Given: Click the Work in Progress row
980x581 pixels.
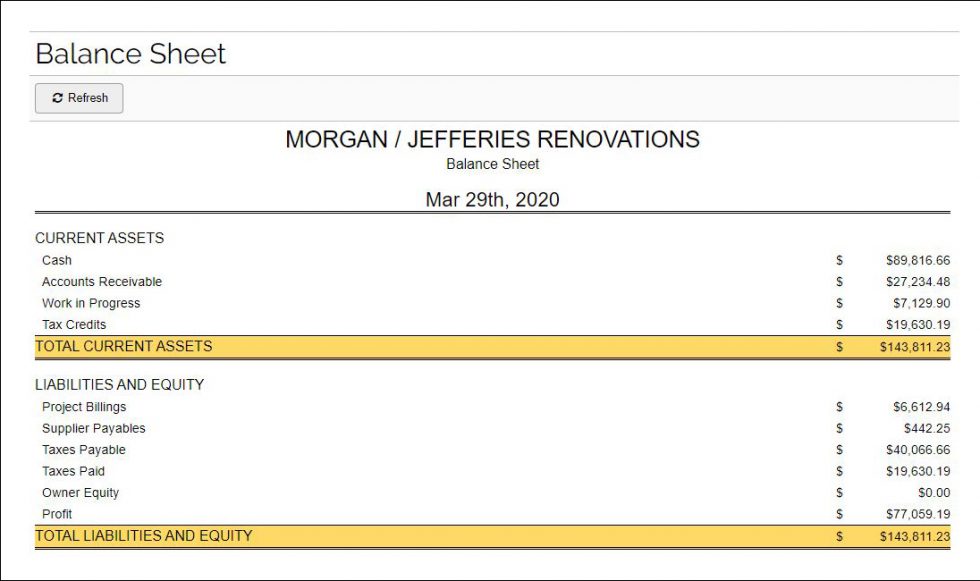Looking at the screenshot, I should coord(492,303).
